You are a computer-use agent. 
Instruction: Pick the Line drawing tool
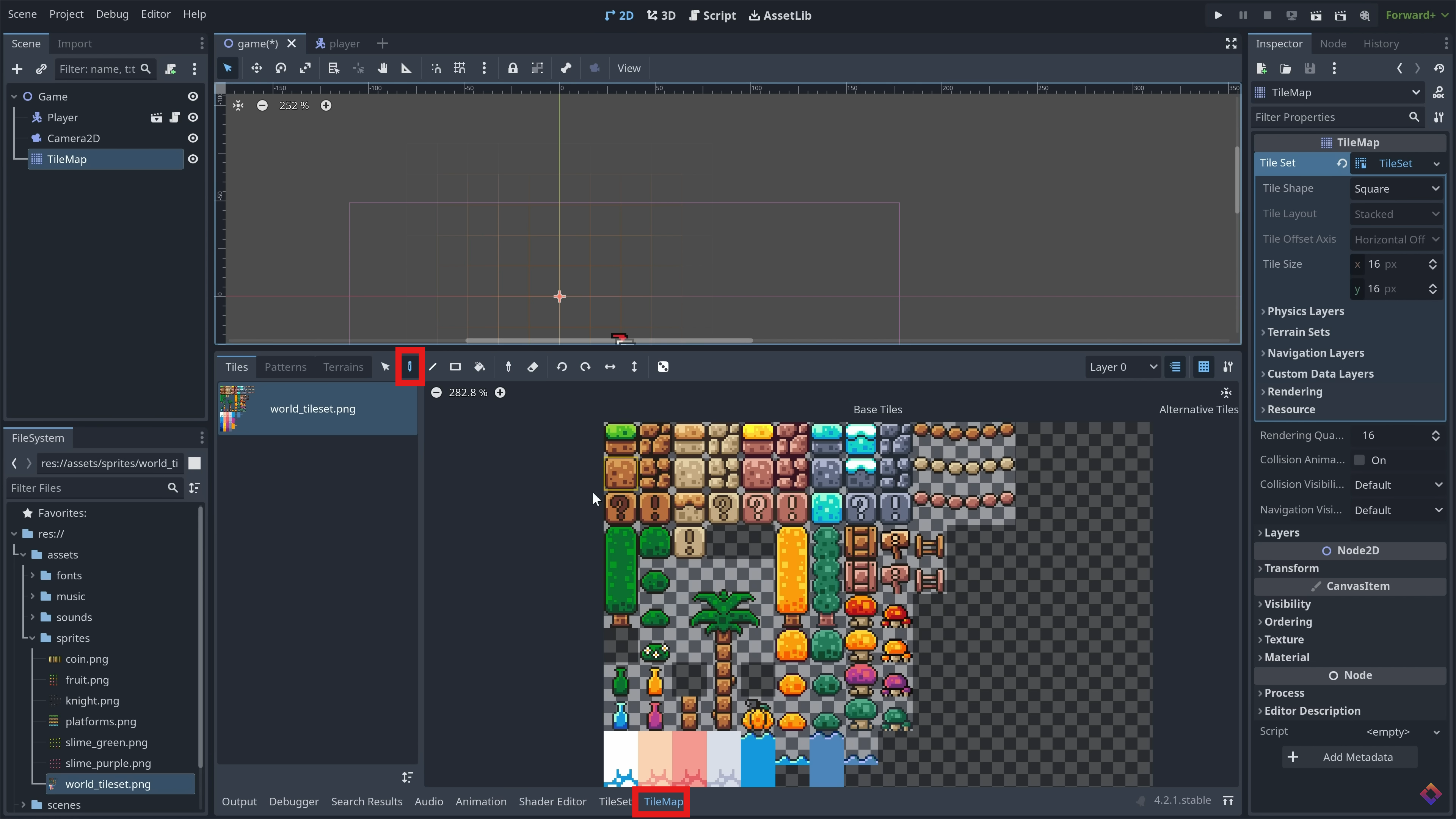(432, 367)
